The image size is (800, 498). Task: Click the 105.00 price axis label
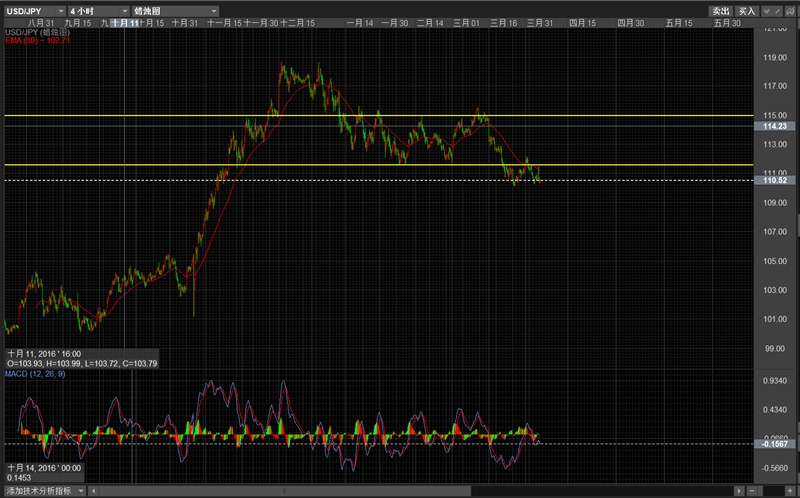[775, 261]
